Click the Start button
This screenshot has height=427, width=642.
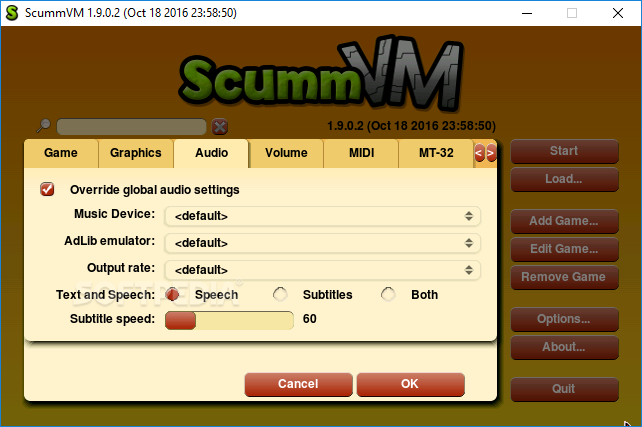coord(564,151)
